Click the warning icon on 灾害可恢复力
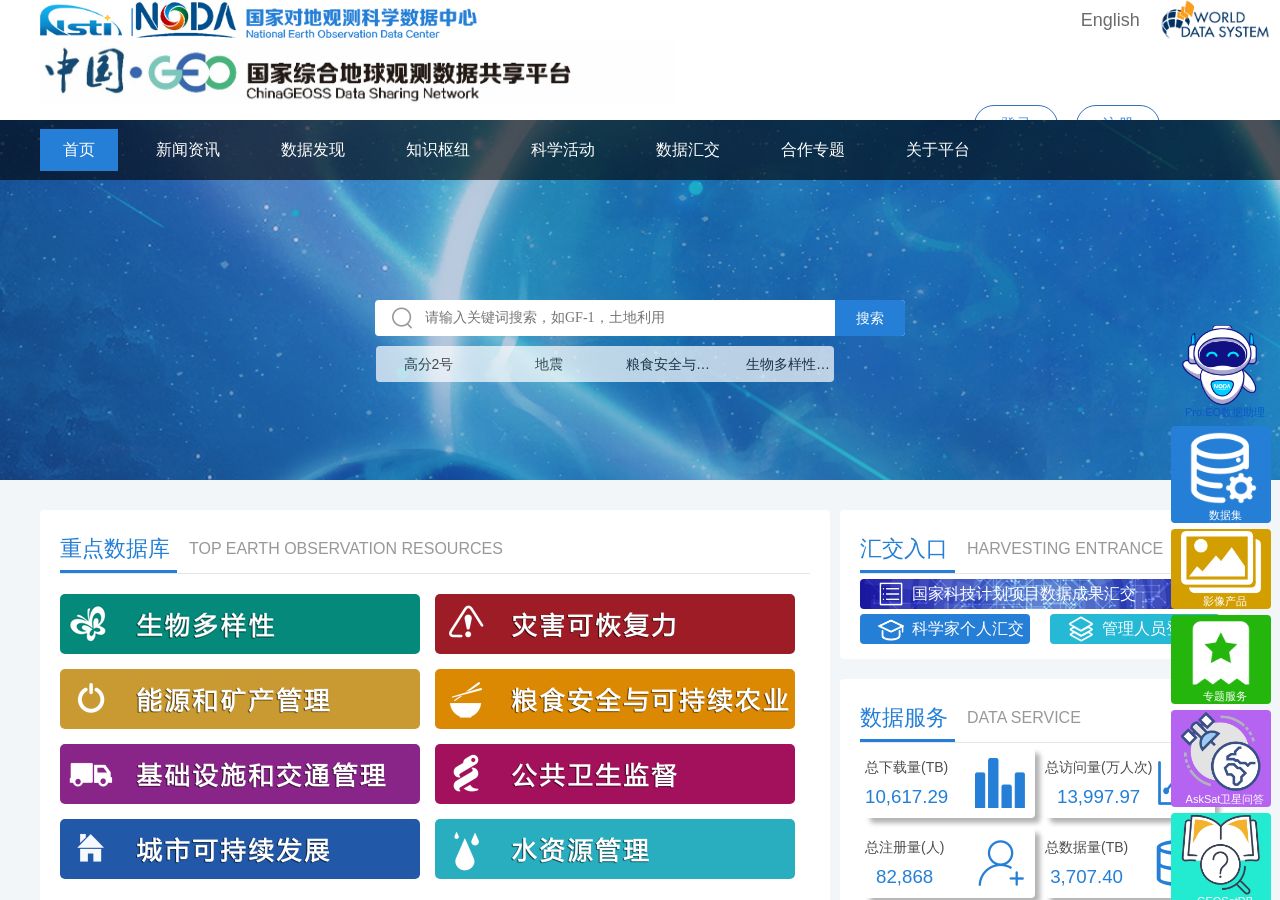The height and width of the screenshot is (900, 1280). coord(466,622)
